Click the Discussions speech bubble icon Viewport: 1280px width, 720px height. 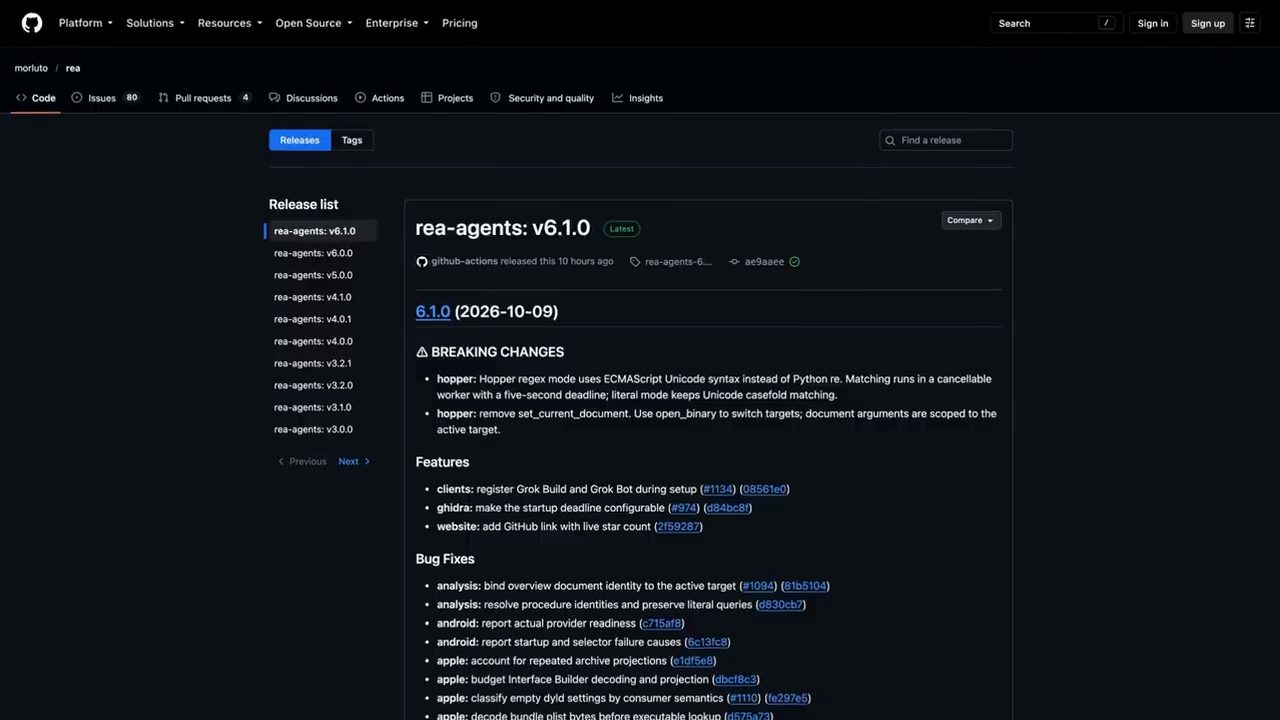click(x=275, y=98)
